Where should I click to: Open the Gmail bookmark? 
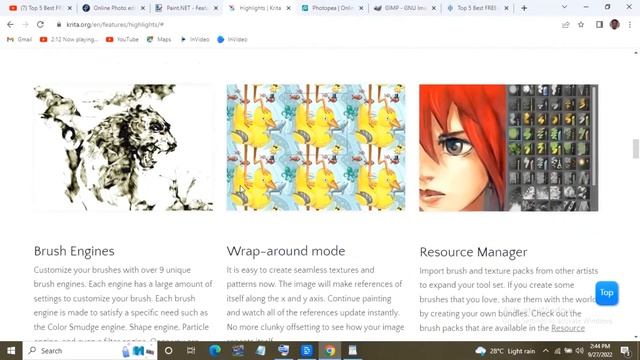pos(20,39)
